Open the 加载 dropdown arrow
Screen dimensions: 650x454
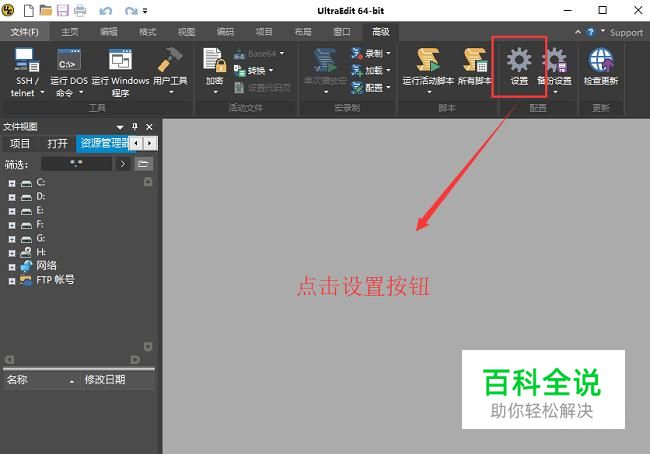pyautogui.click(x=388, y=70)
